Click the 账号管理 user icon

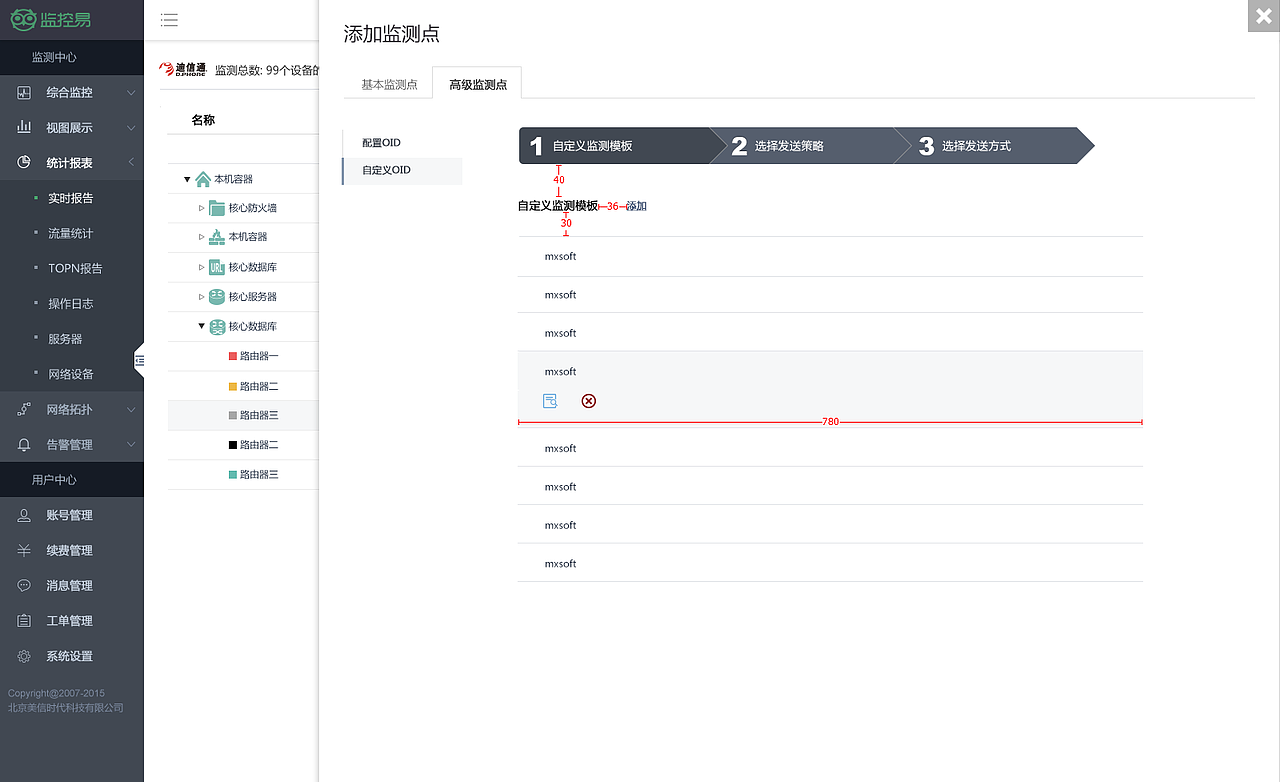click(x=24, y=515)
